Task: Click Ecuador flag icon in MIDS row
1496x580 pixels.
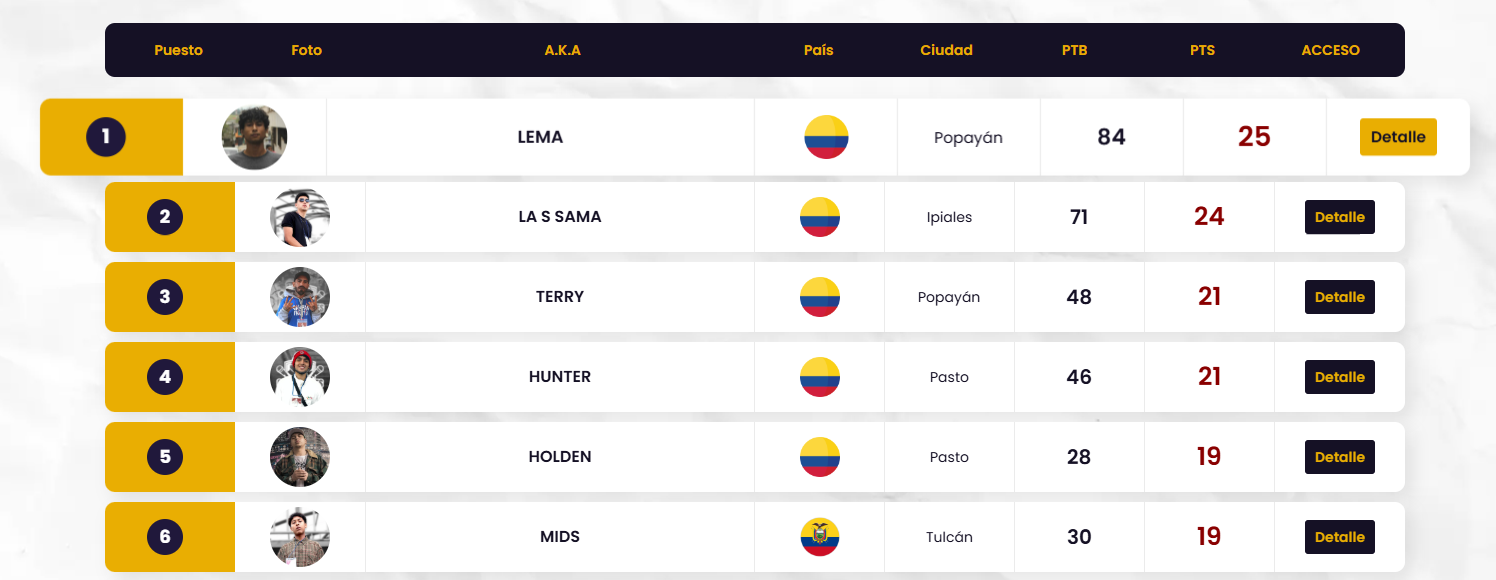Action: point(820,537)
